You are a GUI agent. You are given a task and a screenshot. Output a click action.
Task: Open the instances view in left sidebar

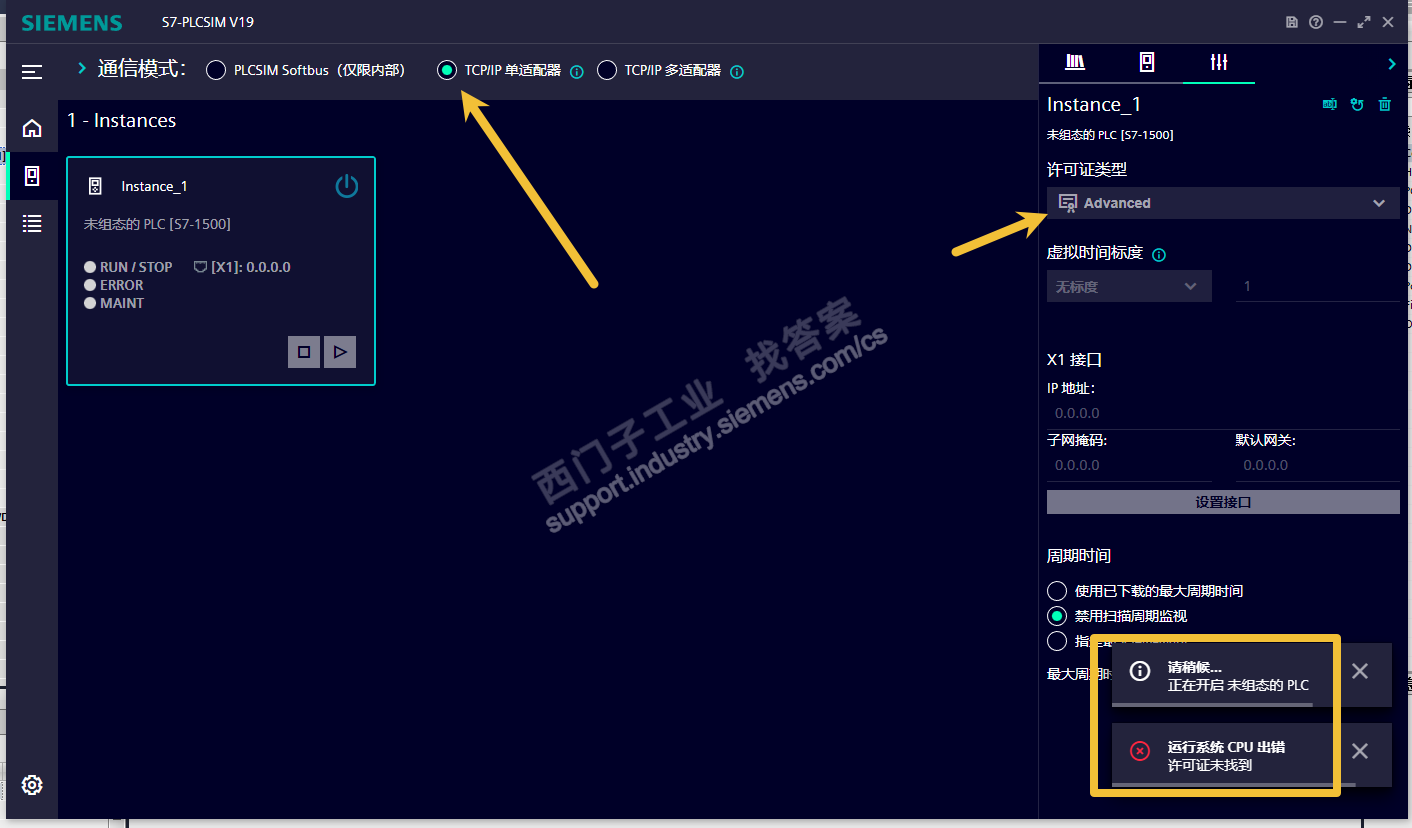click(x=32, y=176)
